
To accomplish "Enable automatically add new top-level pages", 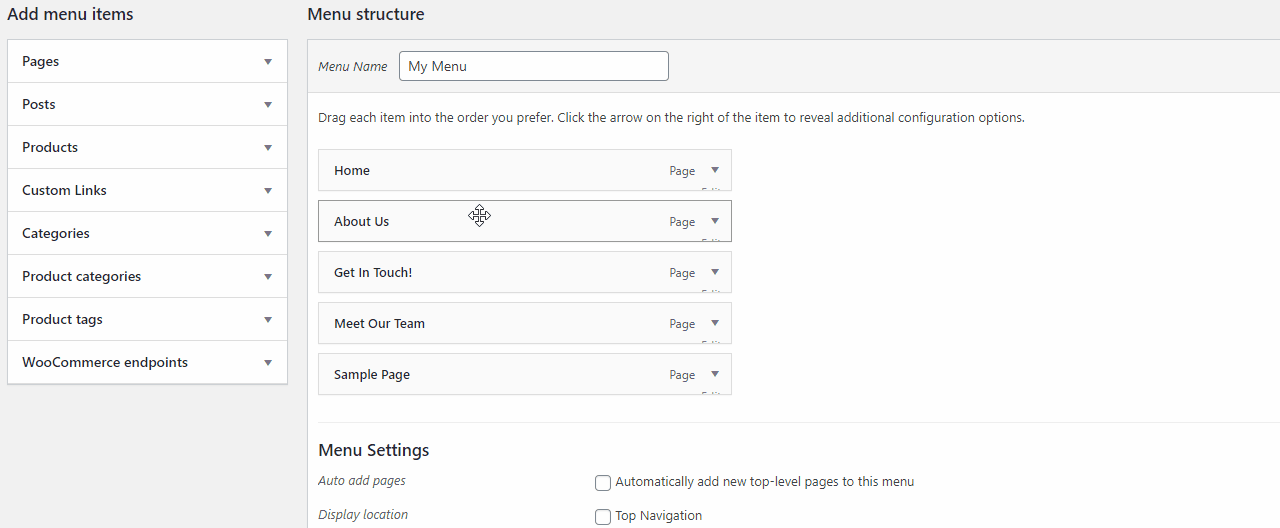I will (603, 483).
